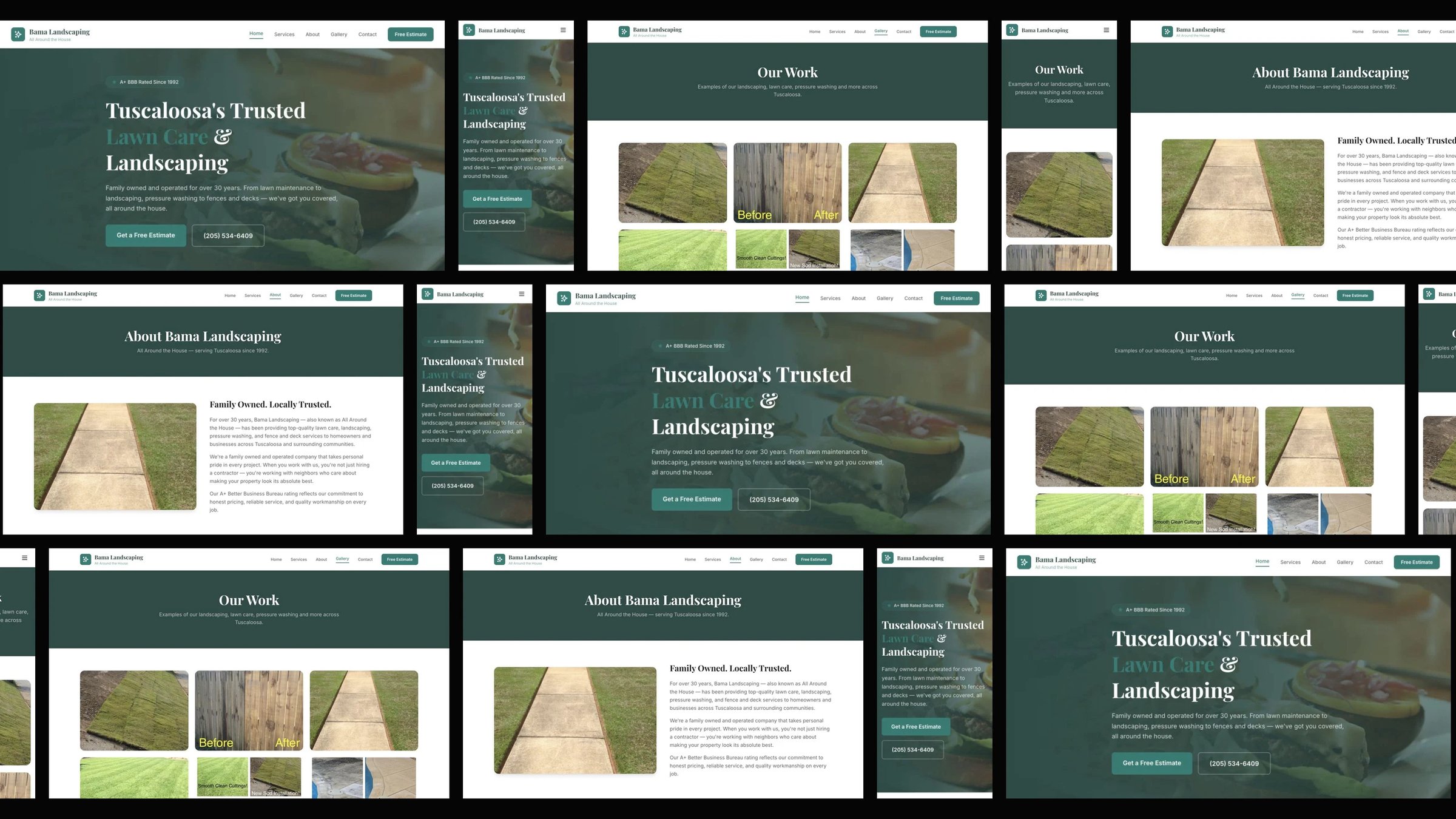Open hamburger menu in top-row mobile Our Work screenshot
Screen dimensions: 1456x819
point(1106,30)
